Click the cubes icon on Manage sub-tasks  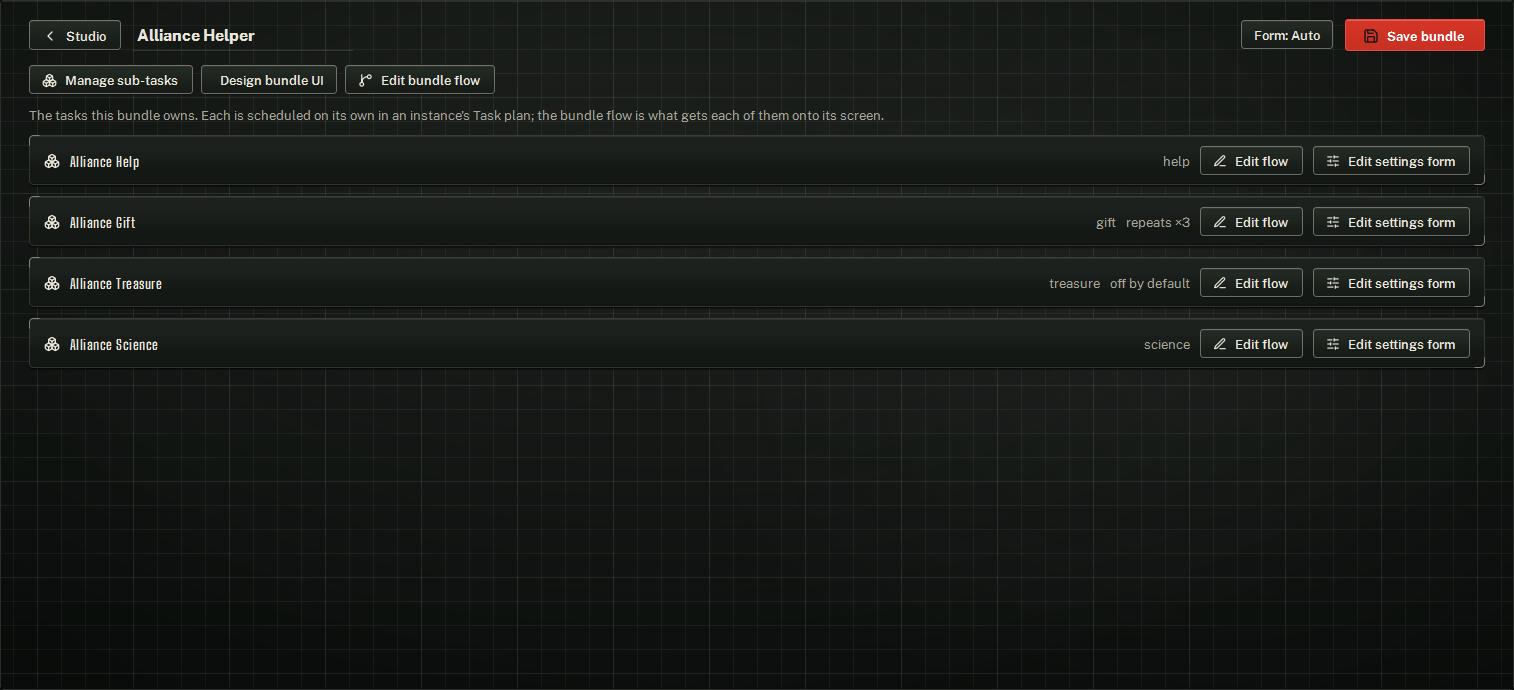[x=49, y=80]
